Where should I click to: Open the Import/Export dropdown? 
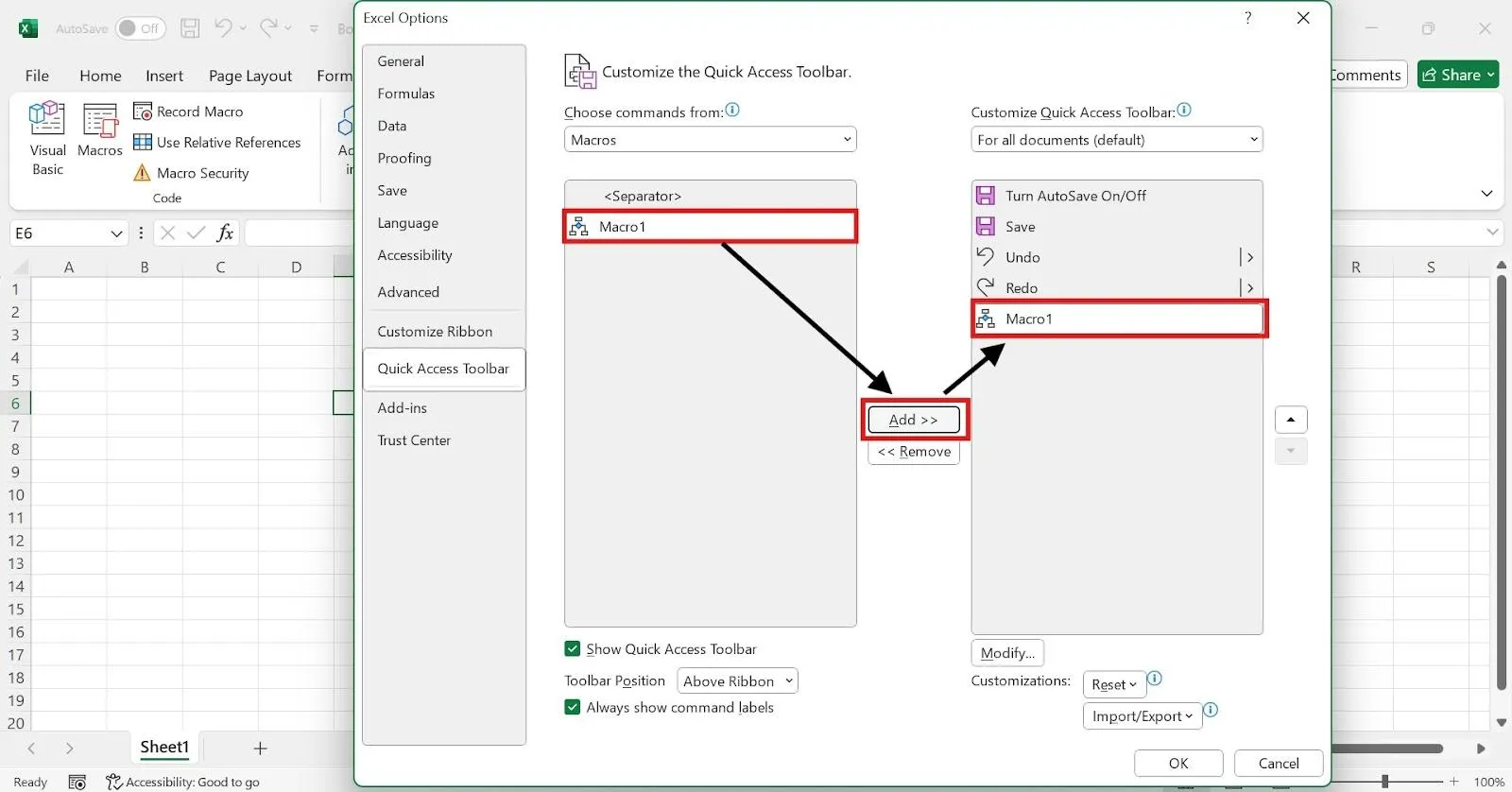click(1142, 716)
